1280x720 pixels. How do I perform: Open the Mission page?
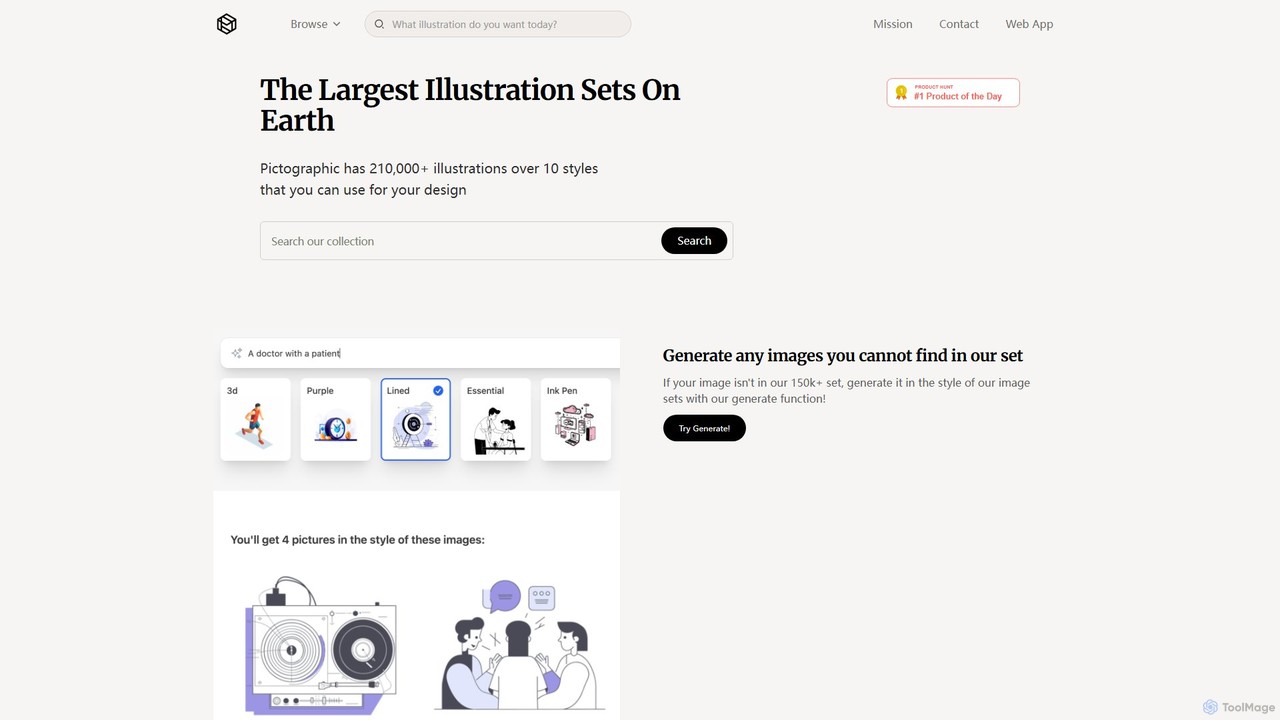(893, 24)
